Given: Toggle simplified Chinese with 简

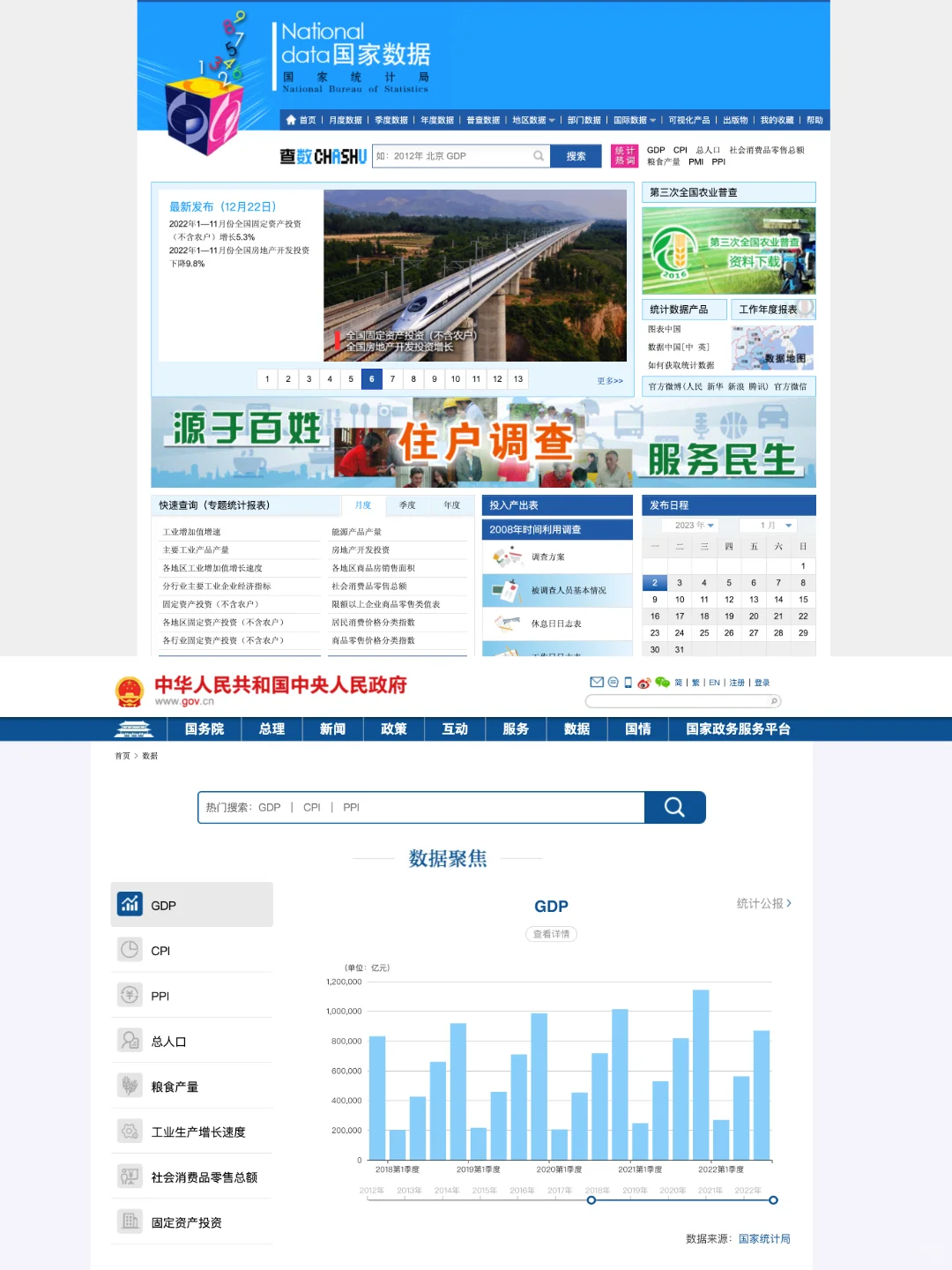Looking at the screenshot, I should [x=678, y=683].
